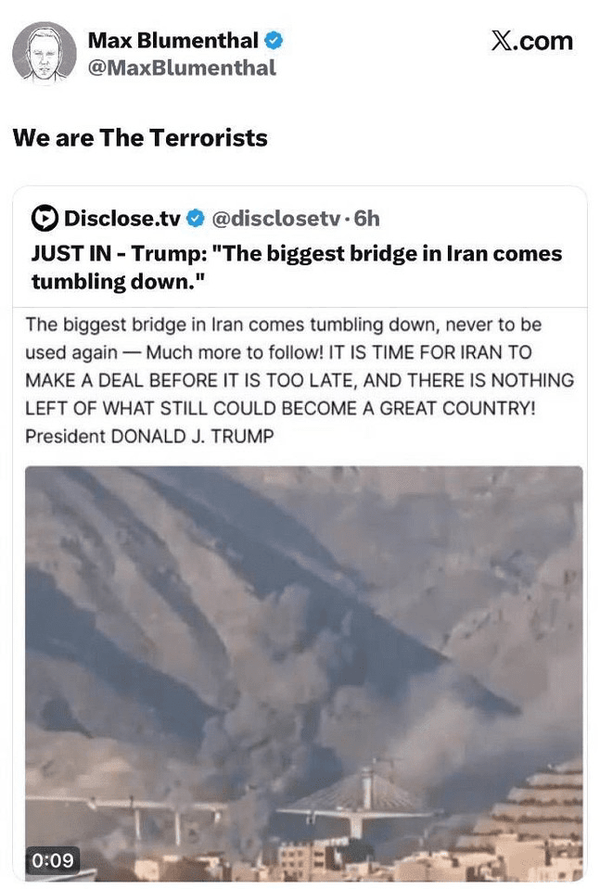Click the X.com watermark text
This screenshot has height=889, width=600.
(532, 41)
